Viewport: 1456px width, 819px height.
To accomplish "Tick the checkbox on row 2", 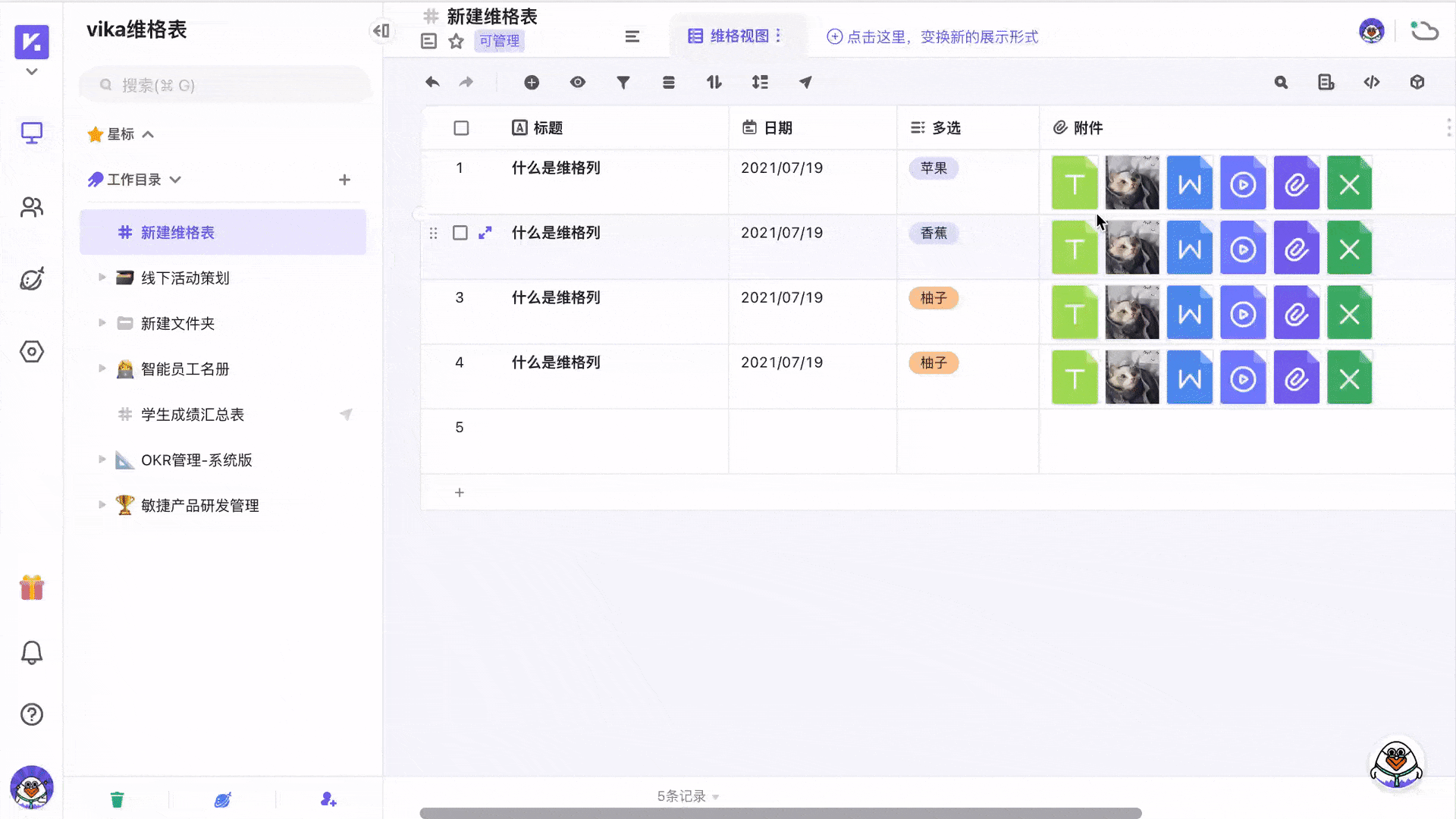I will 460,233.
